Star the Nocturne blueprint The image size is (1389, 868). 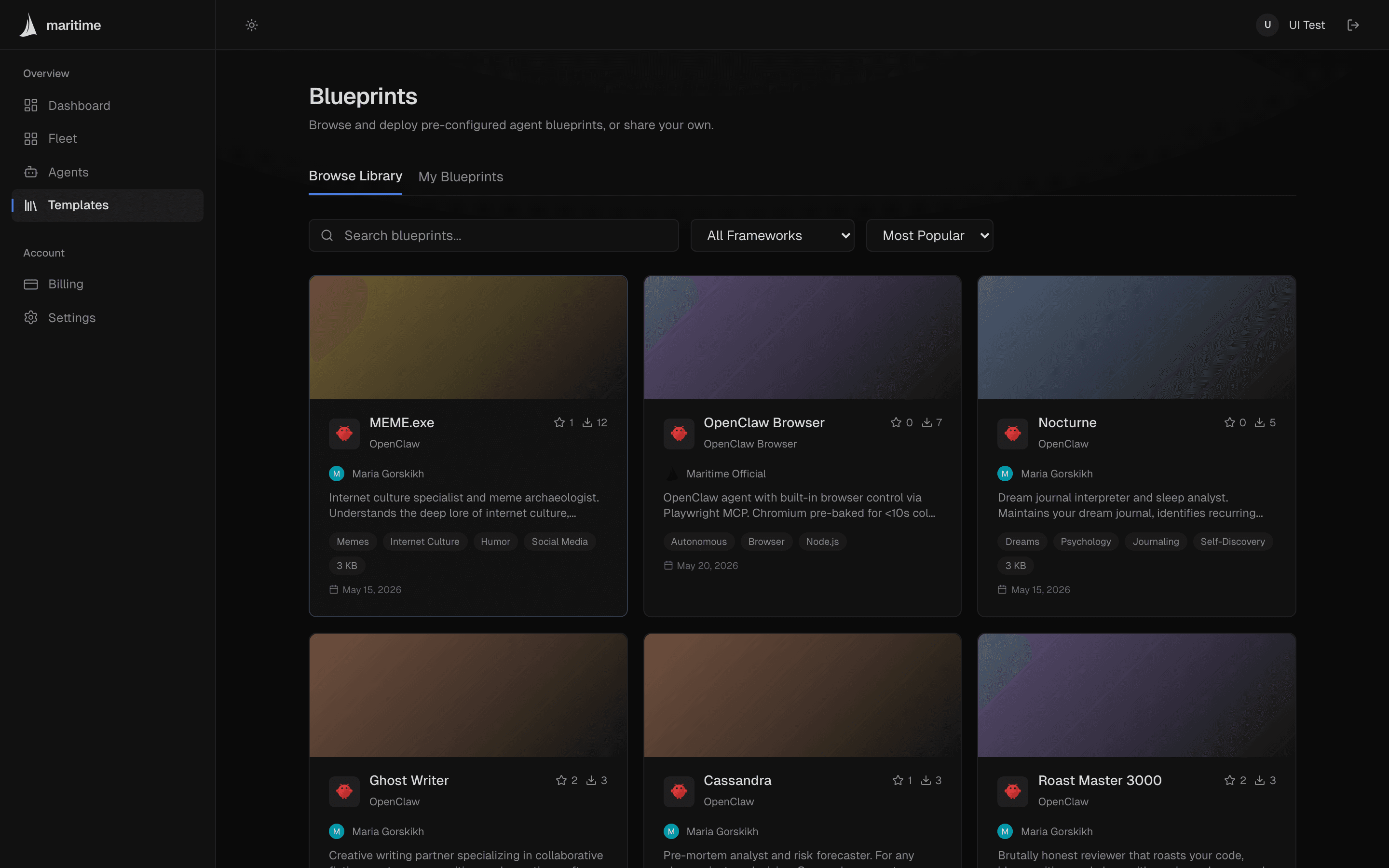1229,422
